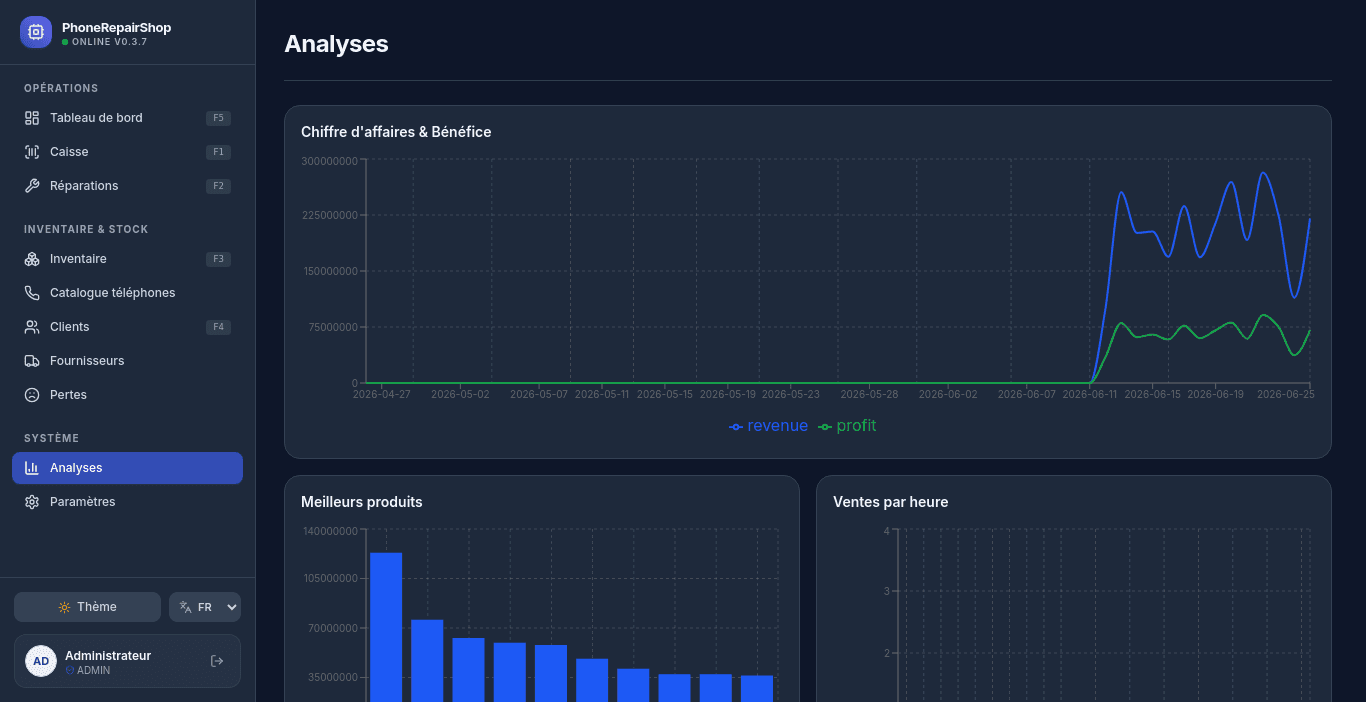Select the Clients menu item

point(127,327)
